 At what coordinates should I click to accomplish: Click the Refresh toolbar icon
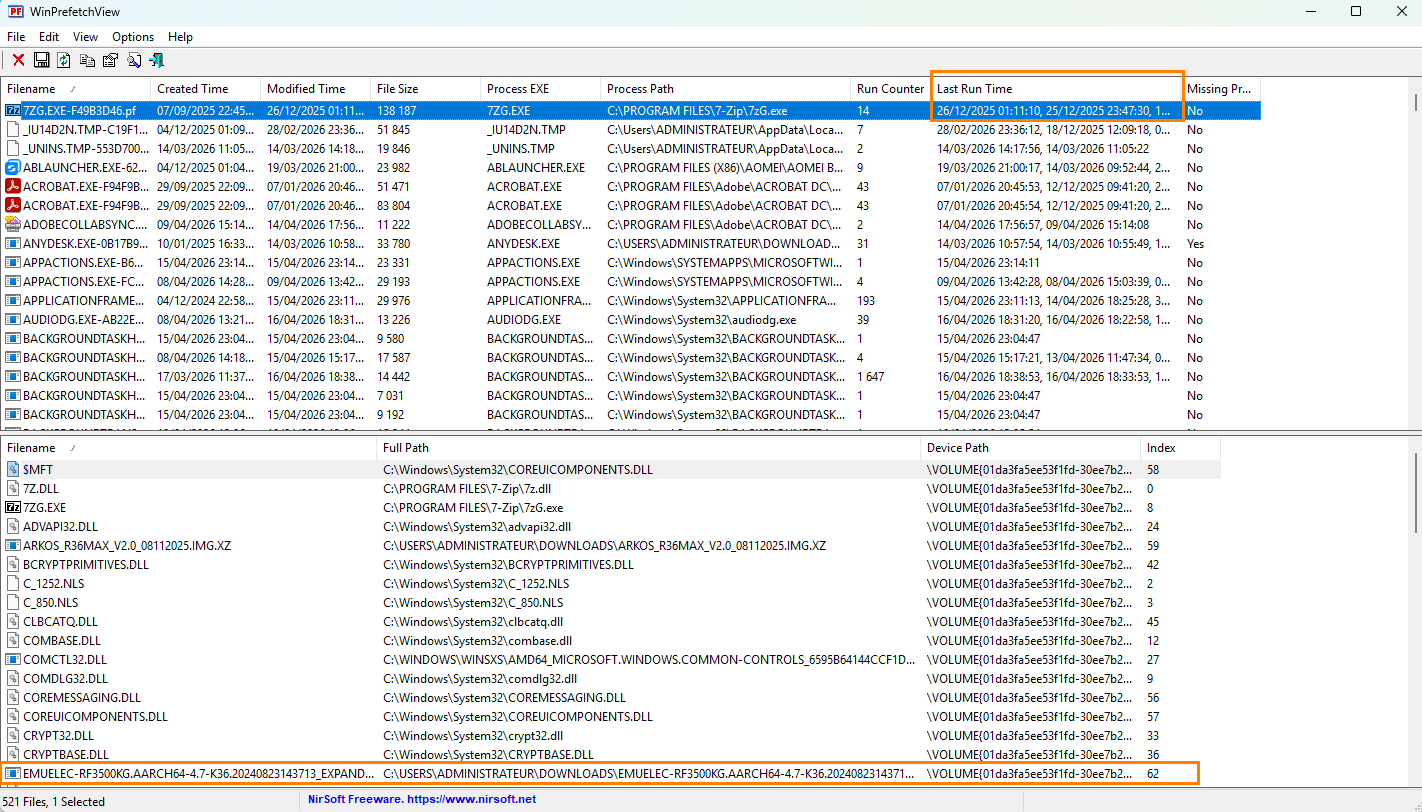click(64, 60)
